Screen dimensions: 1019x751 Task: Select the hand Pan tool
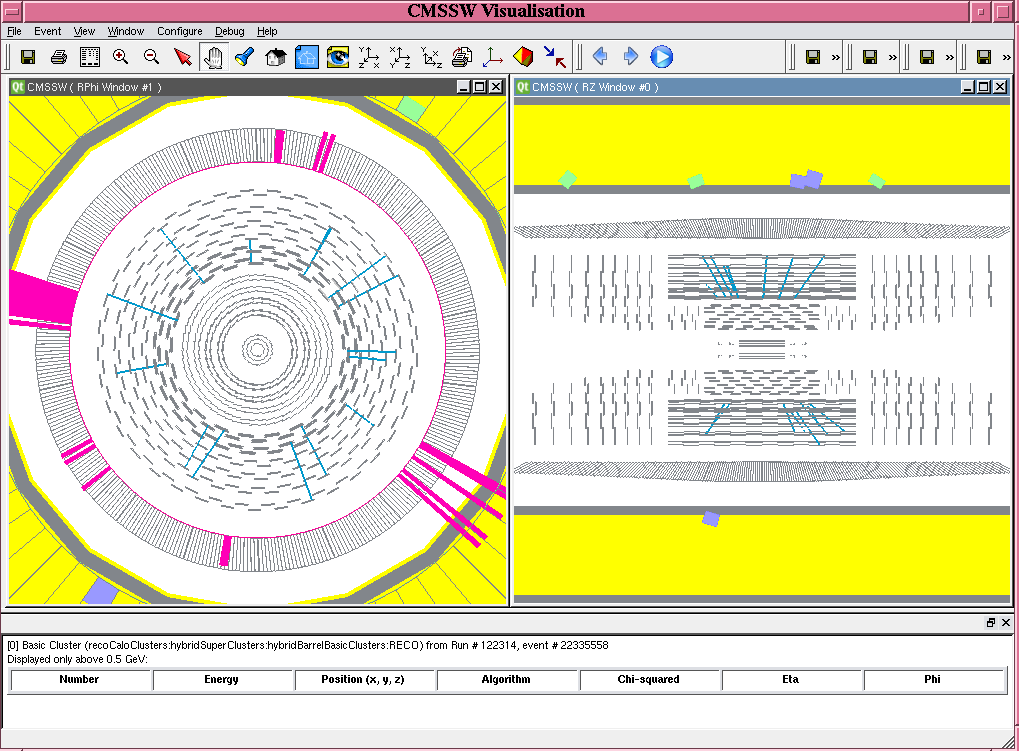213,57
